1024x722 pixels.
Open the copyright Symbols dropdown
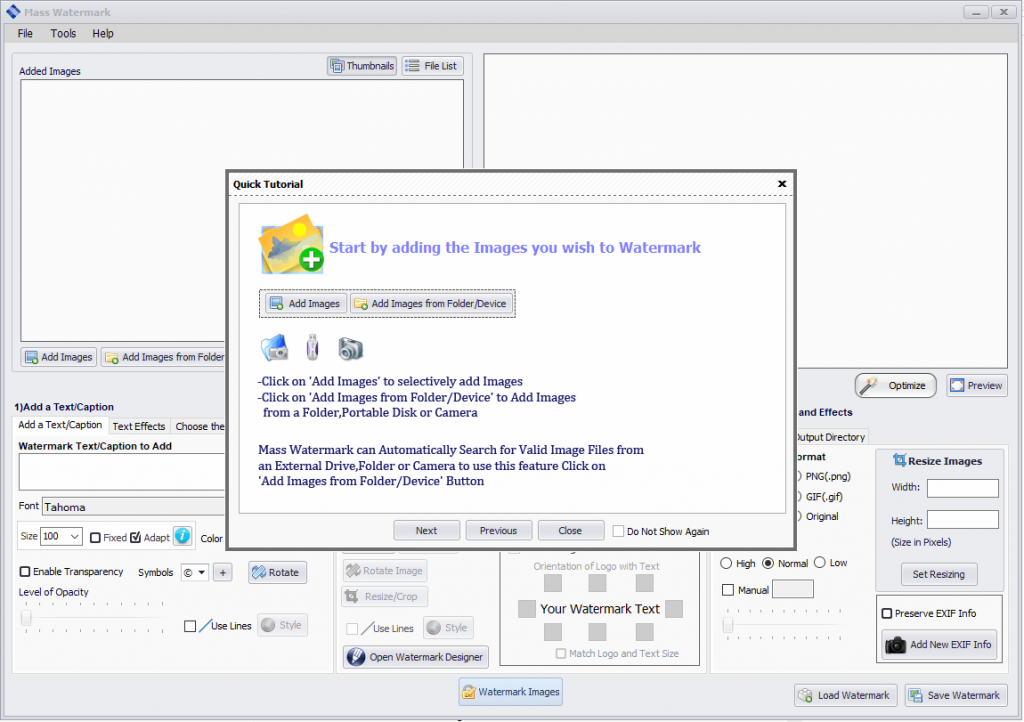click(x=194, y=572)
